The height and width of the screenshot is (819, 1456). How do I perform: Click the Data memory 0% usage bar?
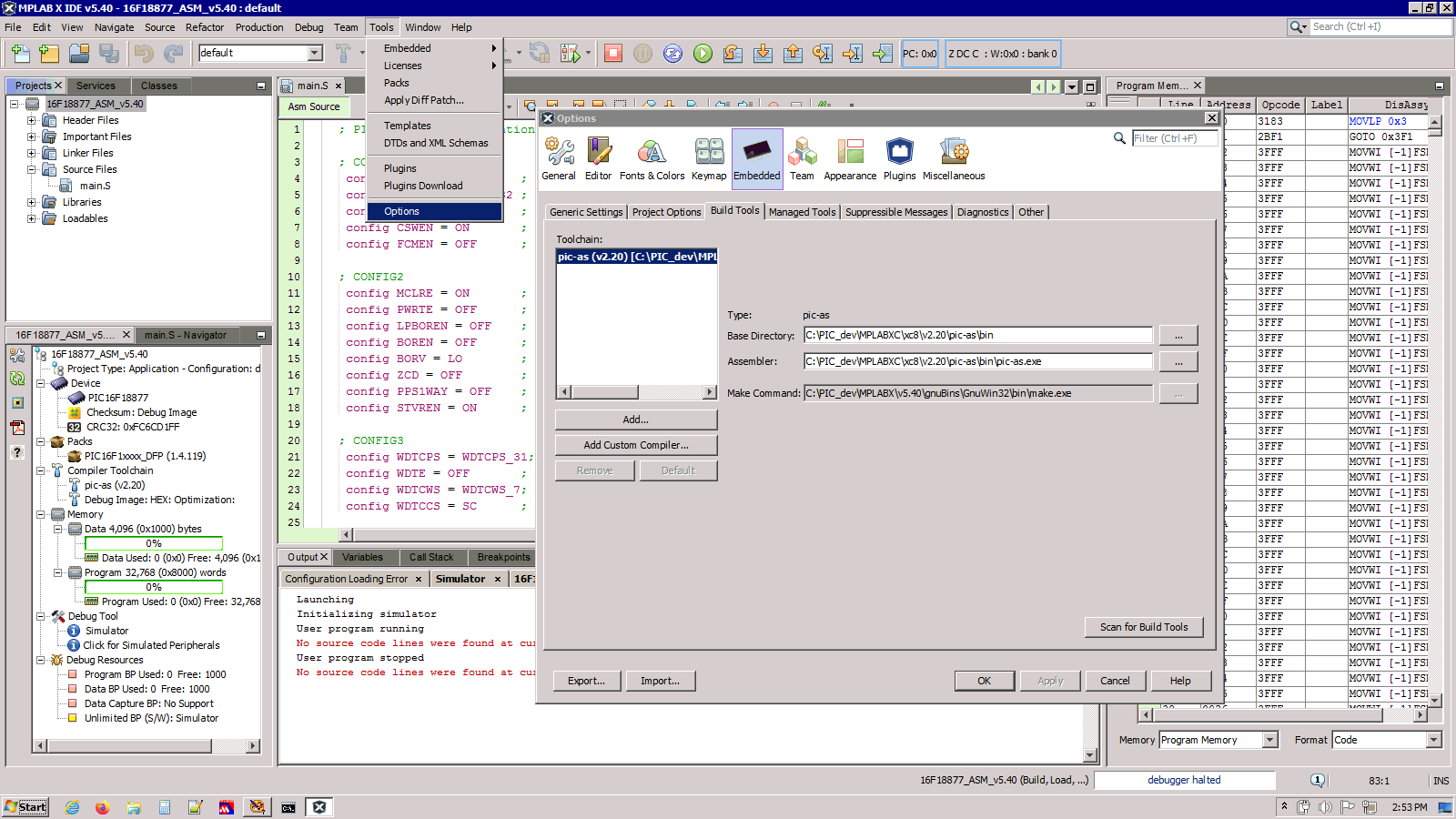(154, 543)
